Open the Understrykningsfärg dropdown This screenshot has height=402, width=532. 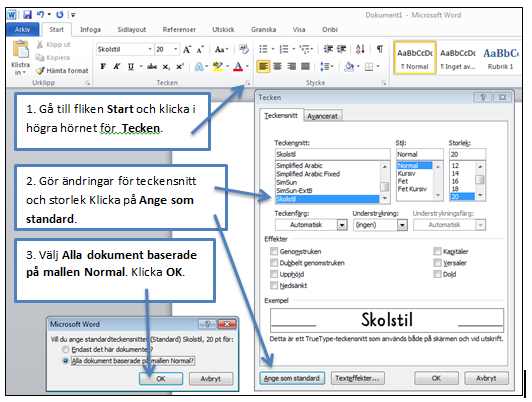(x=480, y=225)
